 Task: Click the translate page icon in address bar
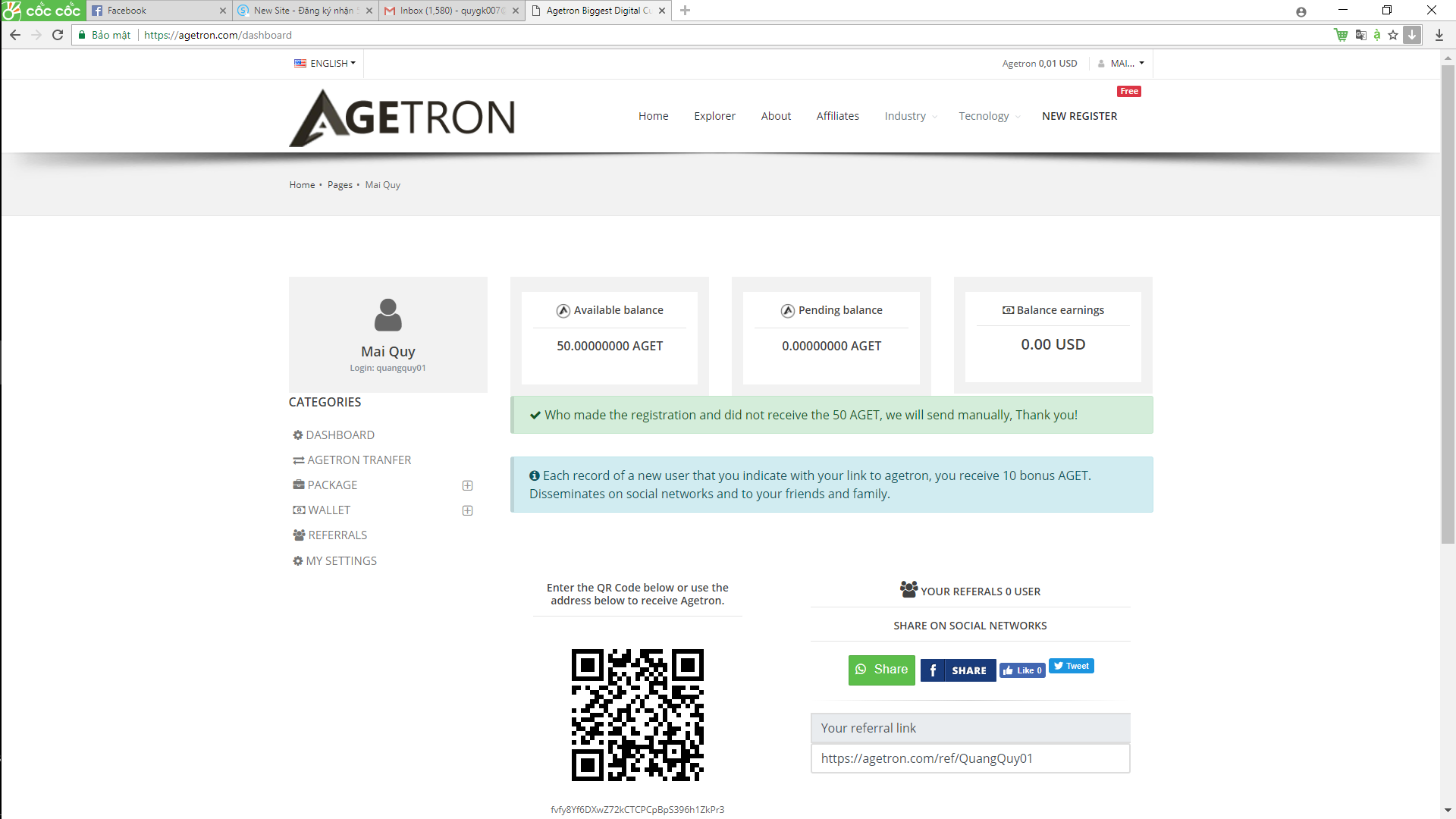pyautogui.click(x=1360, y=35)
